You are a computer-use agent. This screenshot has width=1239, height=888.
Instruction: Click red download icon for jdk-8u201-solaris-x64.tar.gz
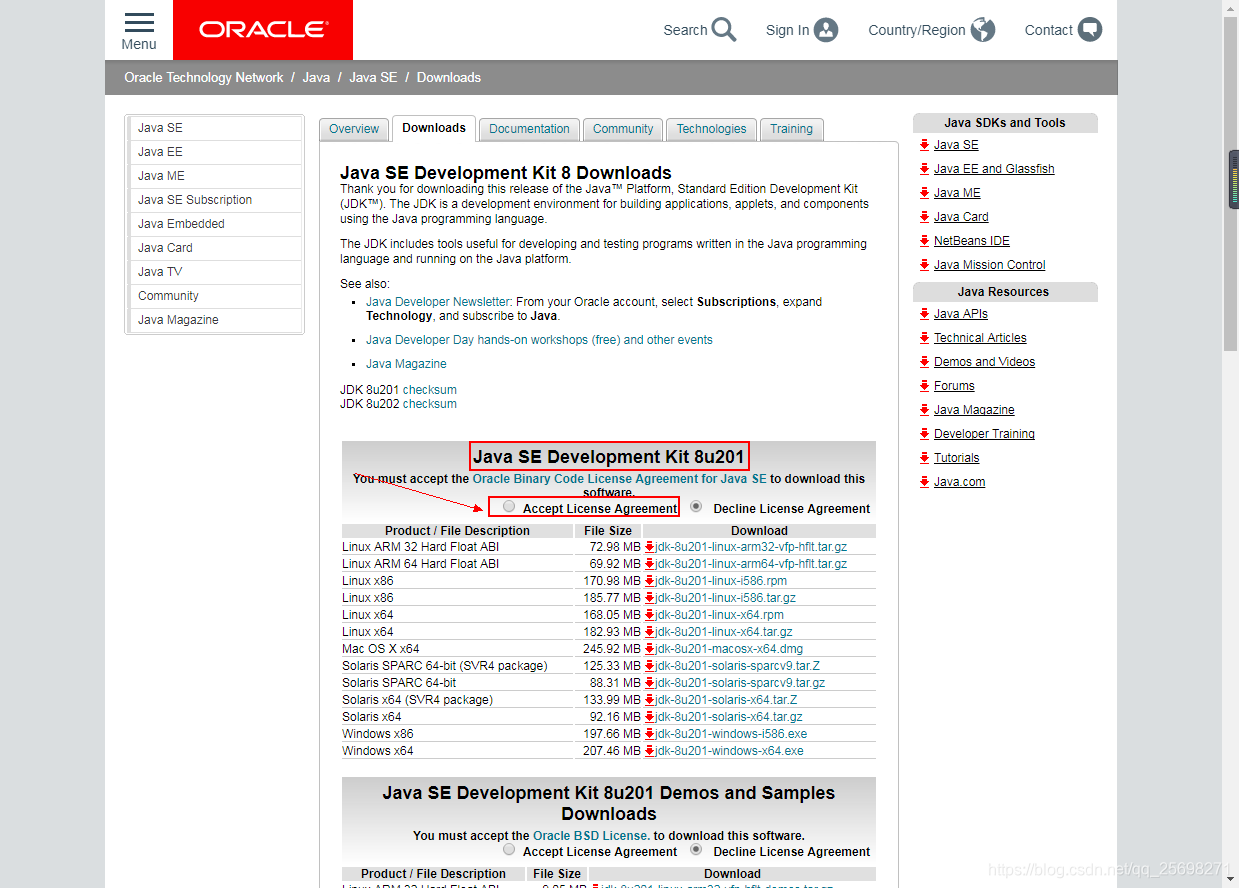649,717
